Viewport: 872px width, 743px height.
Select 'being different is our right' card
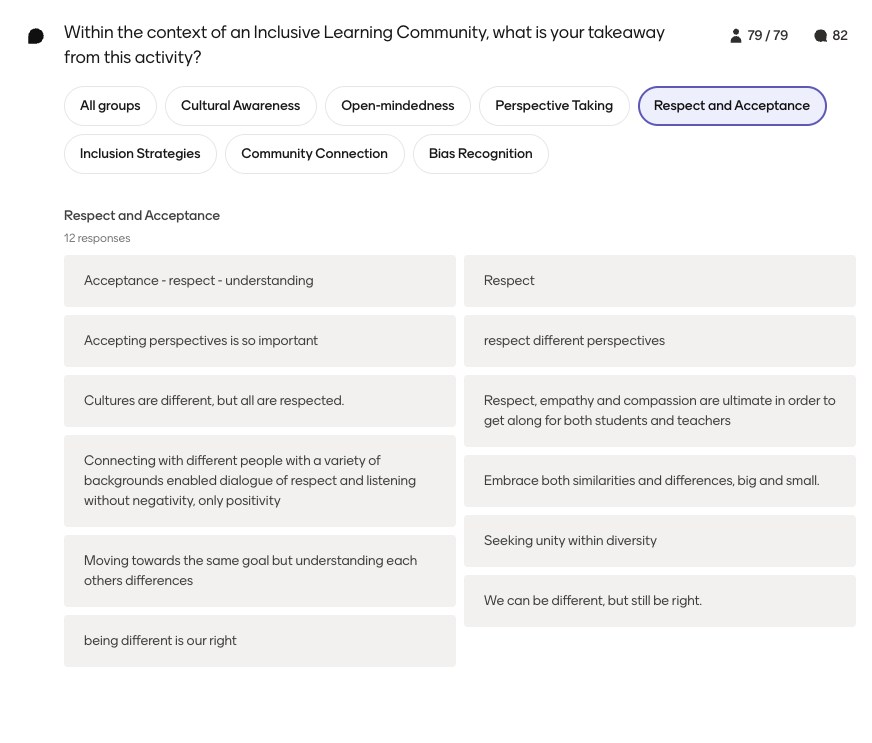pyautogui.click(x=260, y=641)
